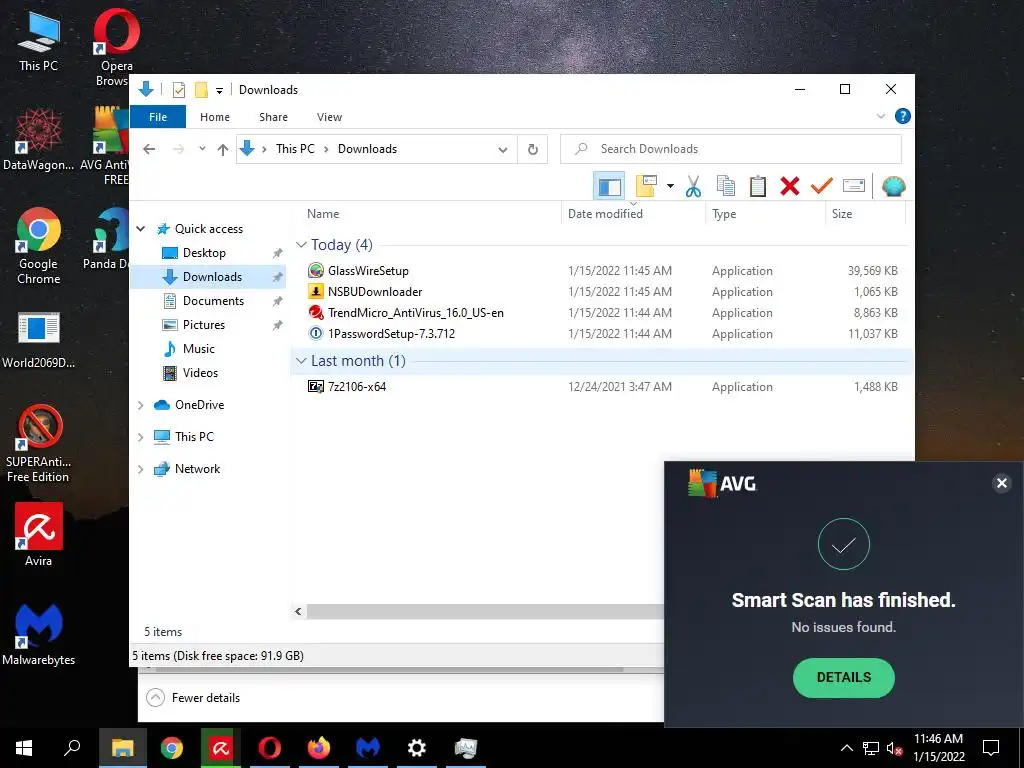Open the New folder icon dropdown arrow
The image size is (1024, 768).
[670, 187]
